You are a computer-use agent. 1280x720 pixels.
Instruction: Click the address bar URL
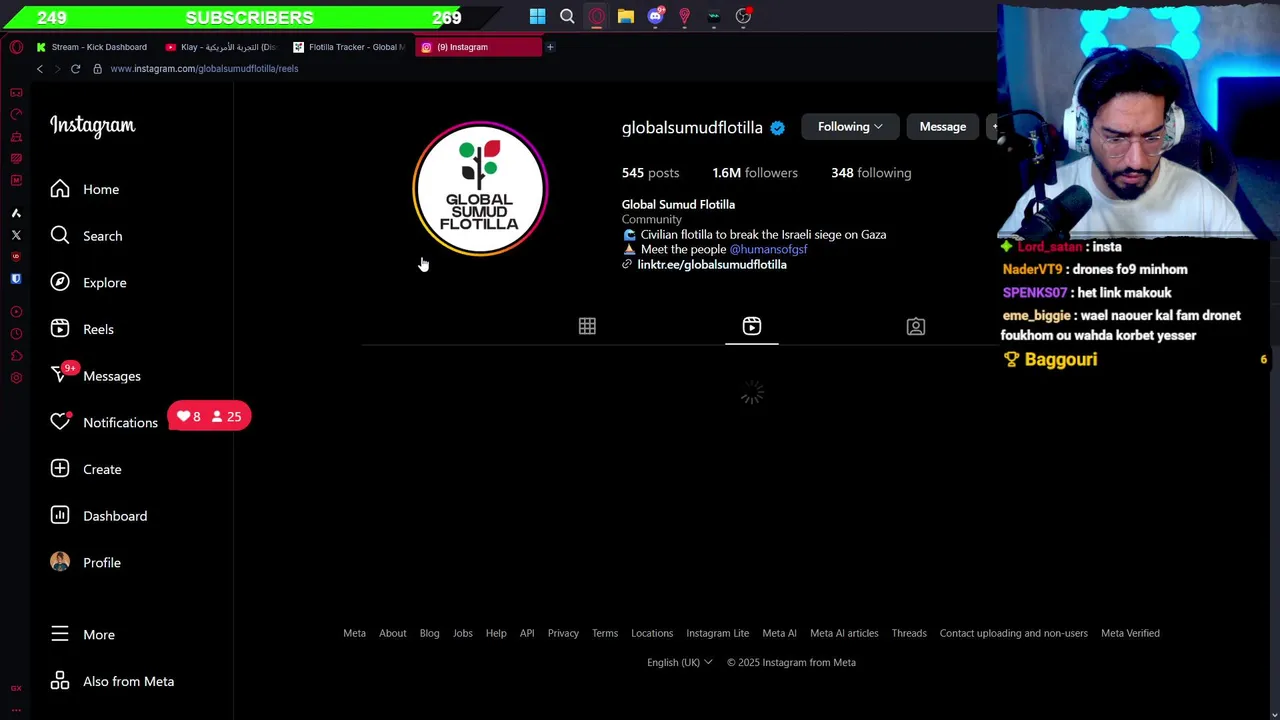(x=204, y=69)
